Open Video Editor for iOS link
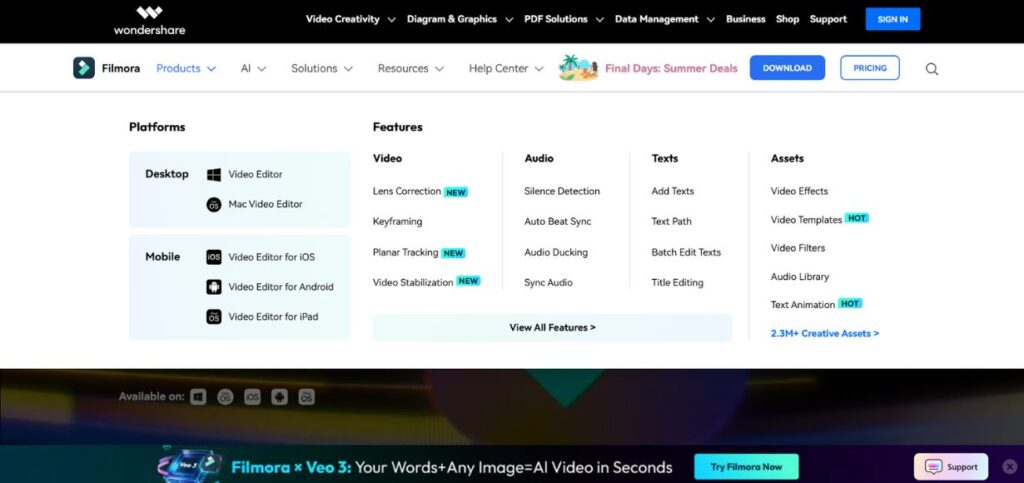 click(272, 257)
